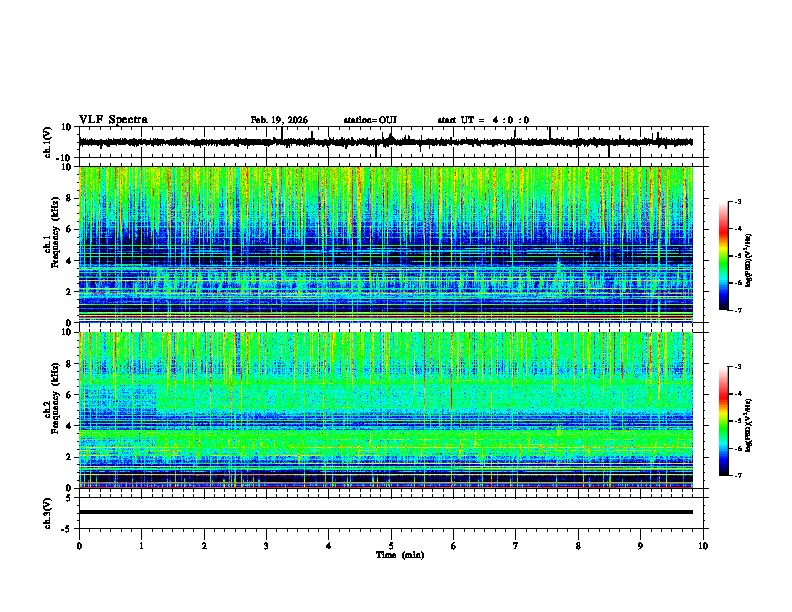The height and width of the screenshot is (612, 792).
Task: Click the 'start UT = 4 : 0 : 0' text
Action: point(483,120)
